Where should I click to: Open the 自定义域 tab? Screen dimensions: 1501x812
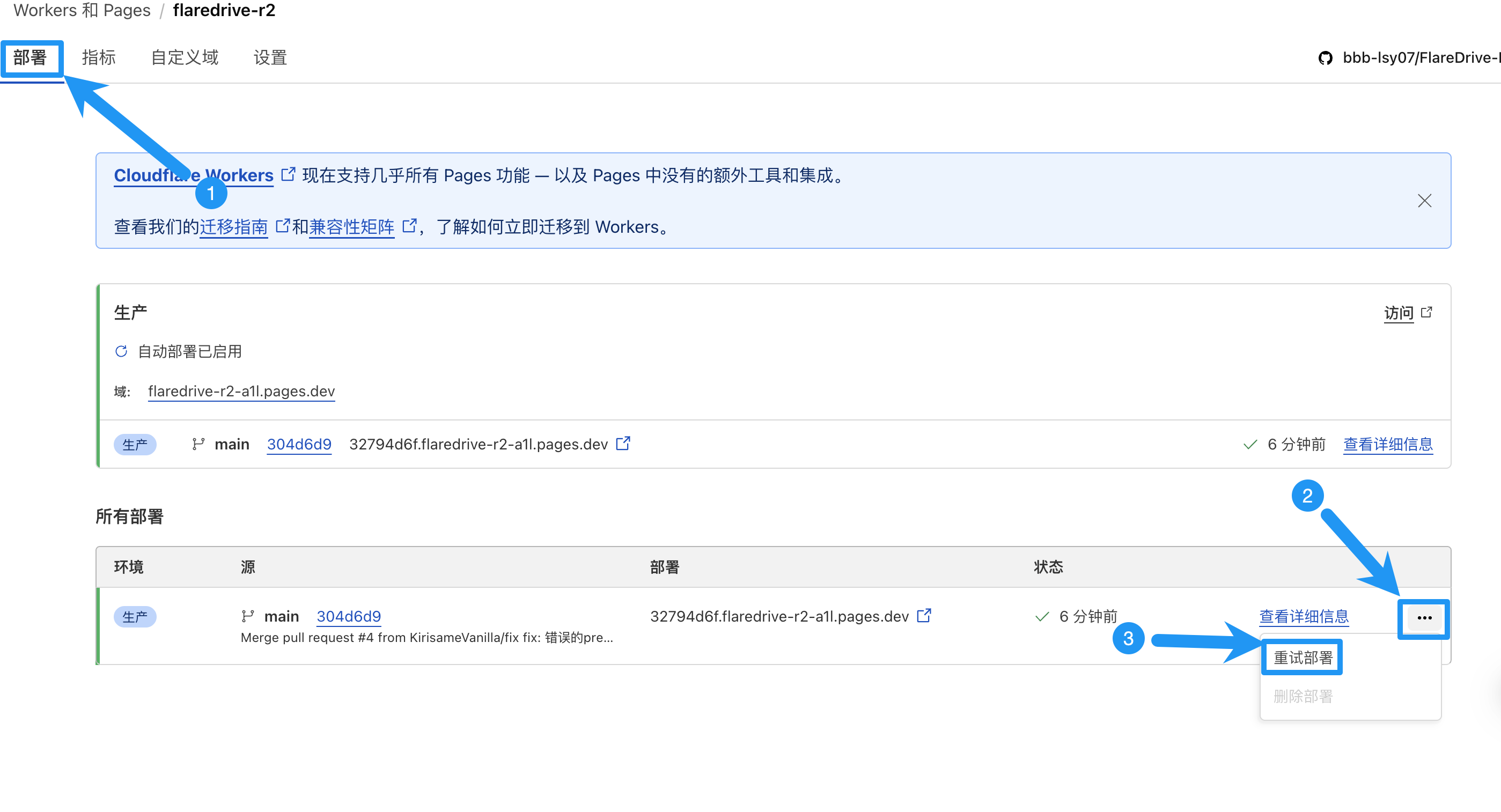184,58
